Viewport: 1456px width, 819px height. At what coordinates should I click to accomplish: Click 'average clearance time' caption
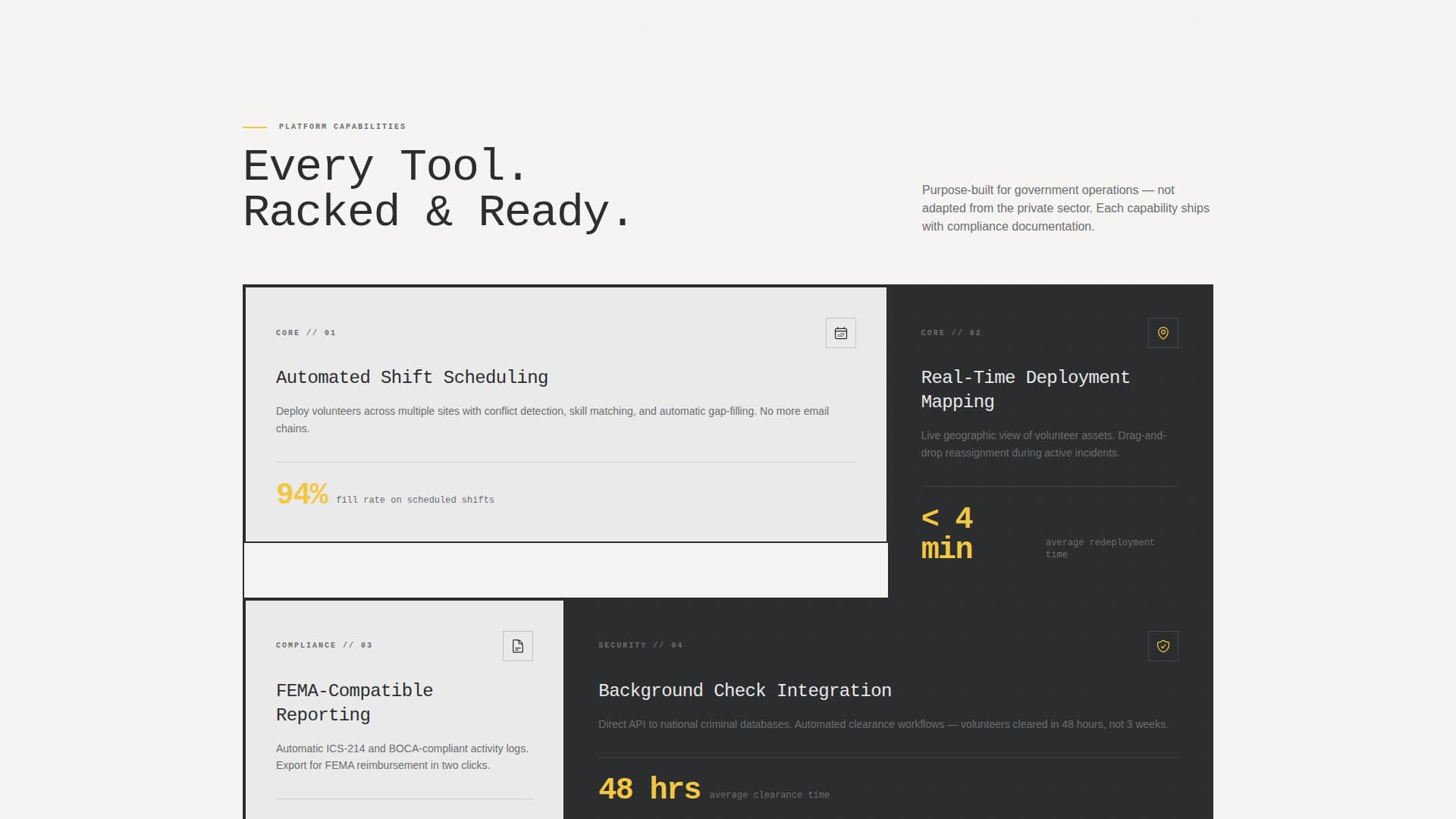[x=769, y=795]
